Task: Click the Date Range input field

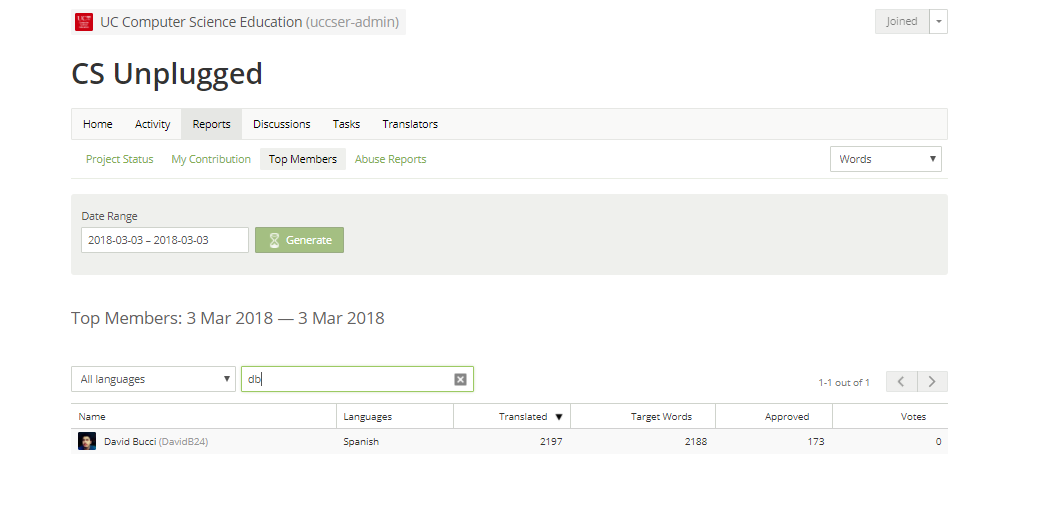Action: point(165,240)
